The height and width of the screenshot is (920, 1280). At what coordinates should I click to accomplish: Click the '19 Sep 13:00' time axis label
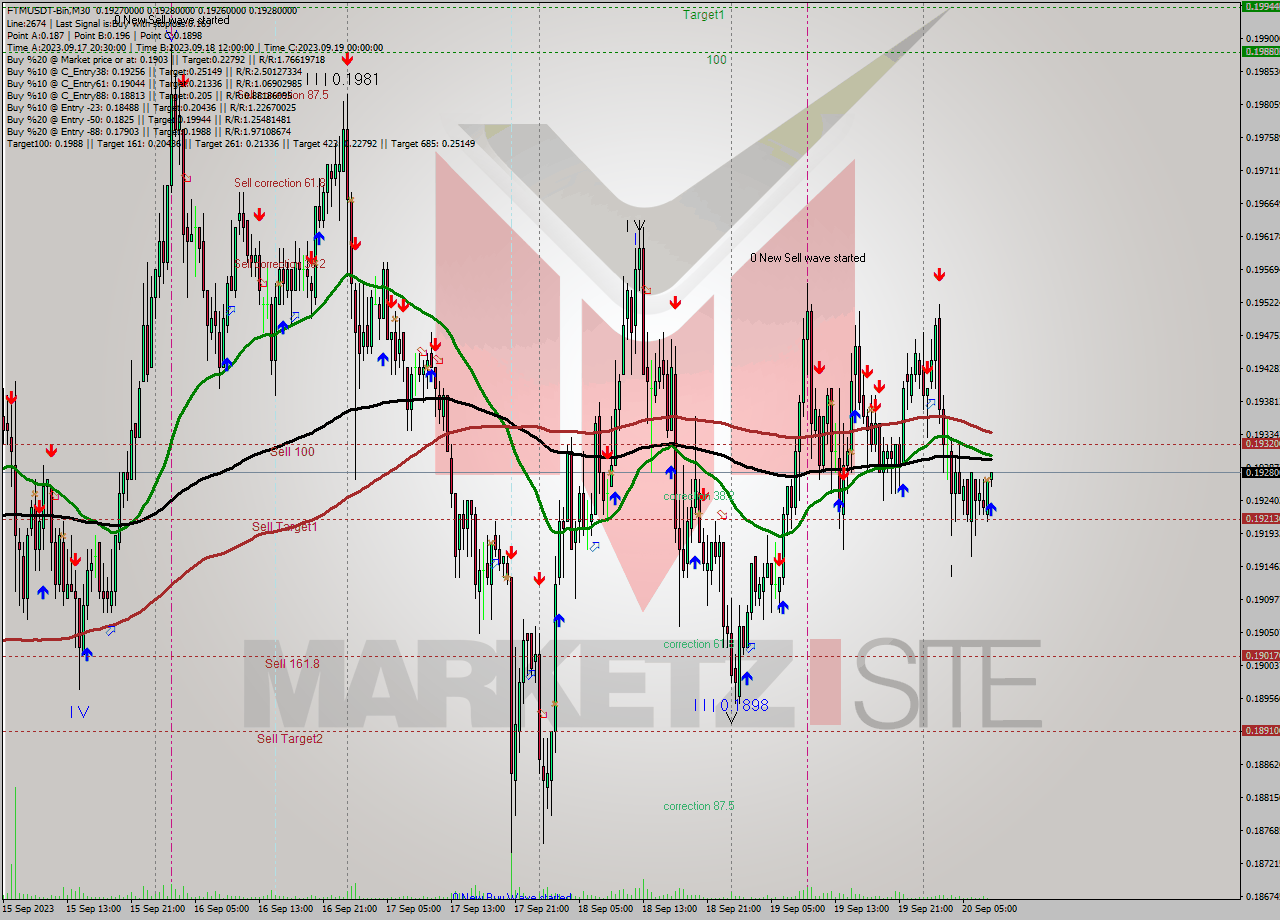[x=861, y=909]
